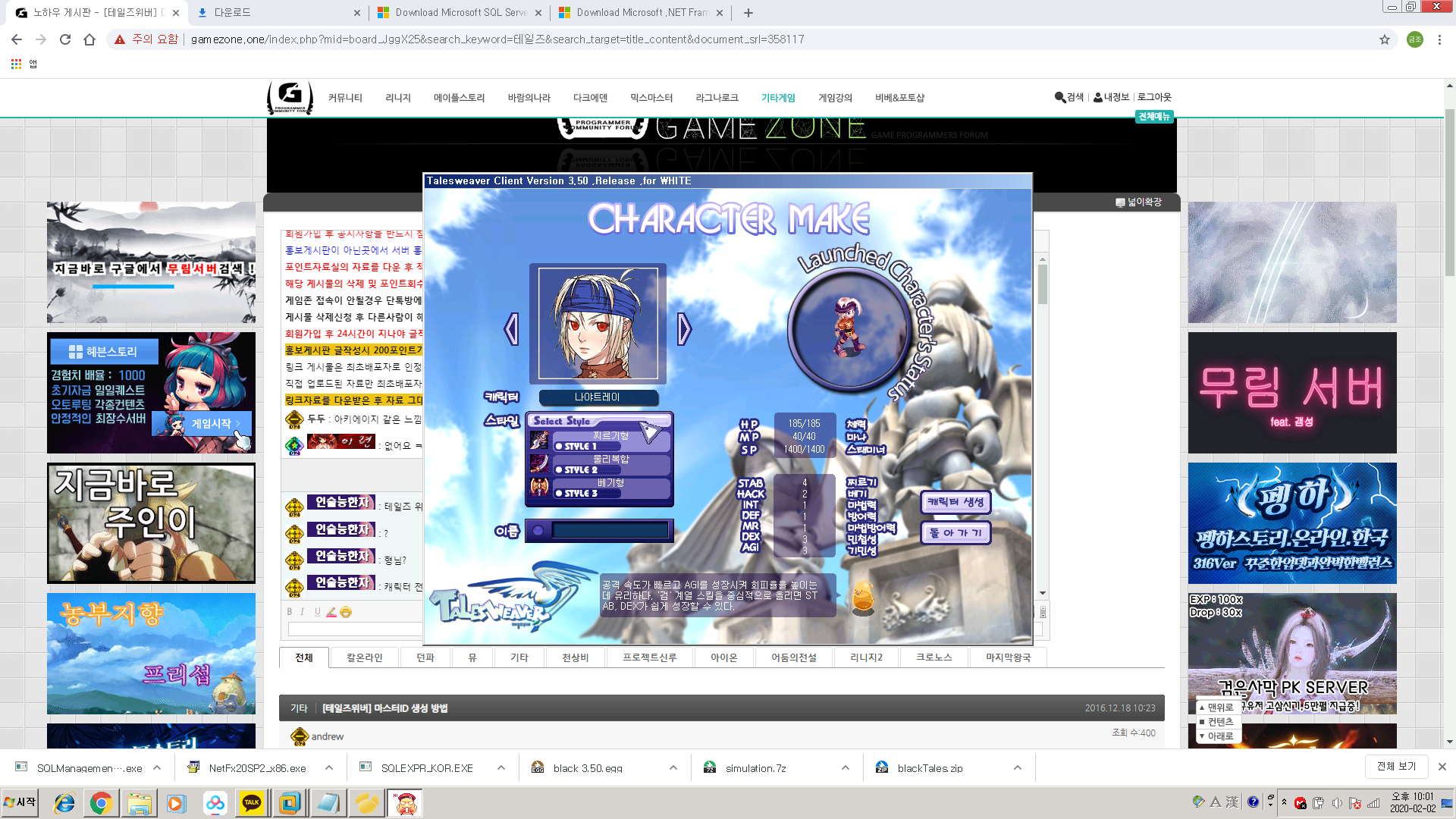Go forward in browser history

point(41,39)
